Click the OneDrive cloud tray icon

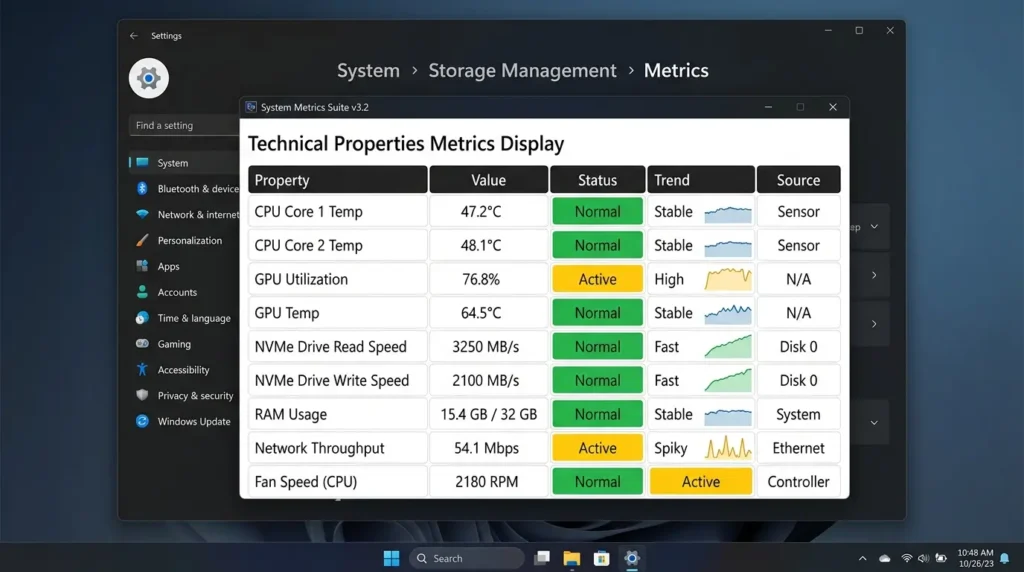[885, 558]
